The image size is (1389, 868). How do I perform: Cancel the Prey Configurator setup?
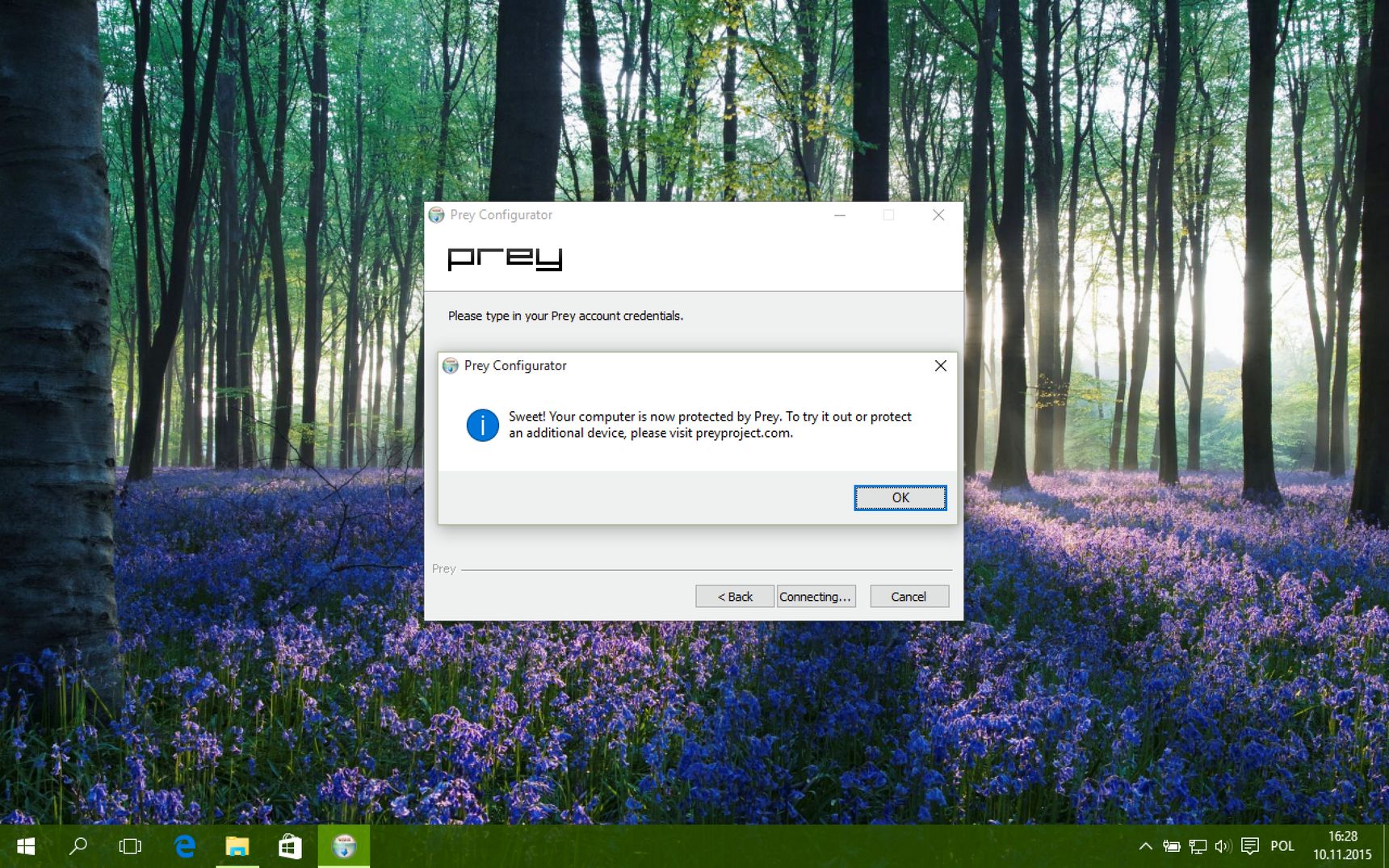(909, 597)
